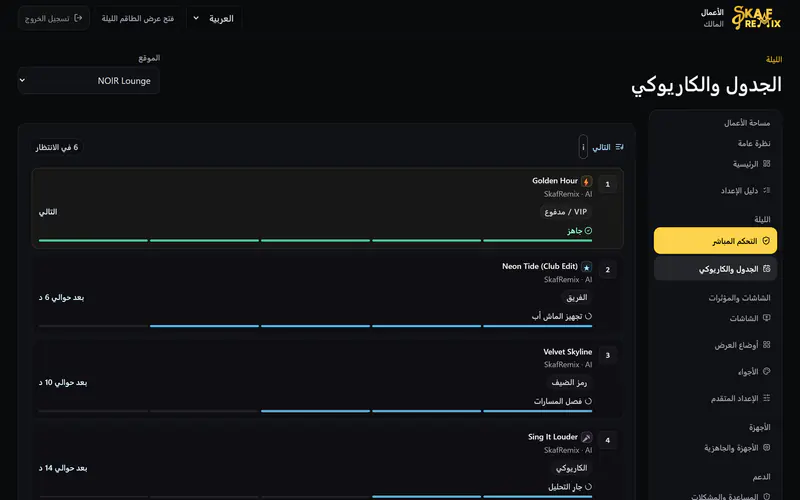The image size is (800, 500).
Task: Go to الرئيسية in the sidebar
Action: [715, 164]
